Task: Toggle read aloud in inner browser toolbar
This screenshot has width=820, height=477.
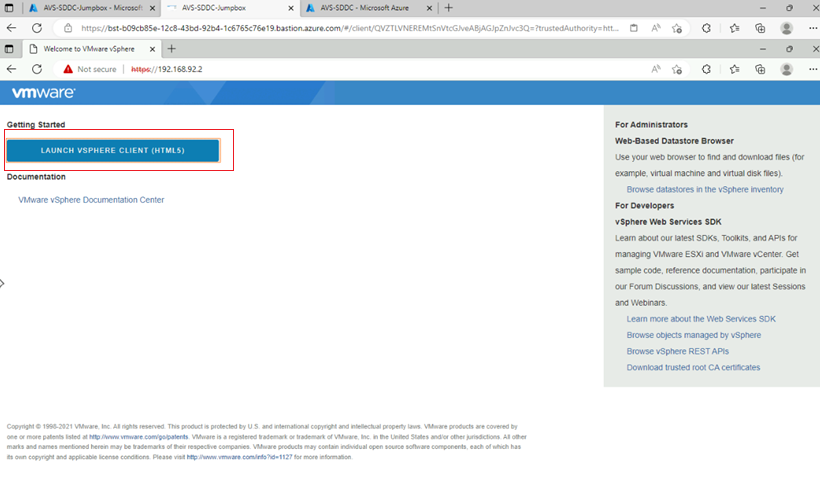Action: (x=656, y=69)
